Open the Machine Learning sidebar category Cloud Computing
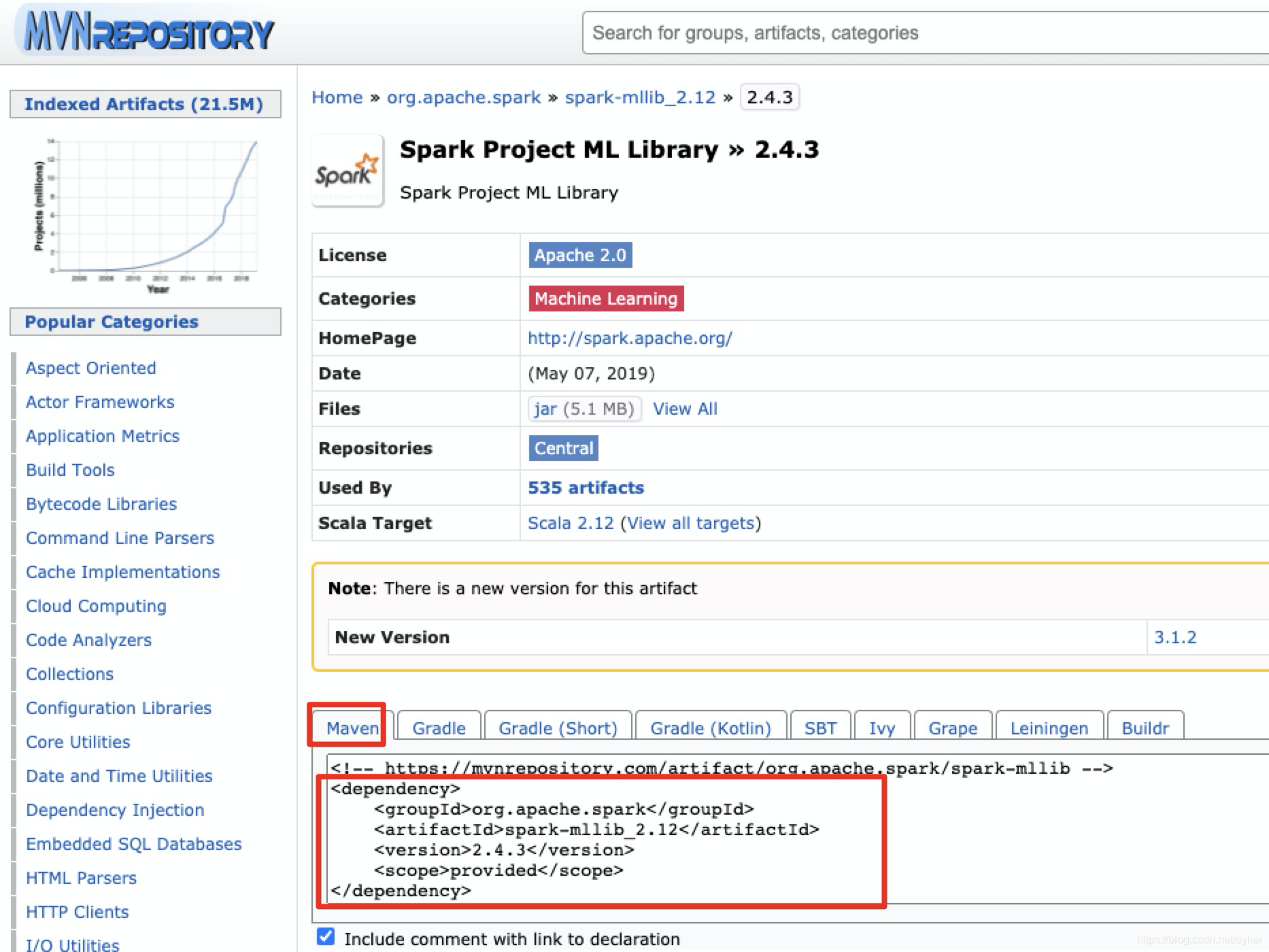Image resolution: width=1269 pixels, height=952 pixels. [96, 605]
